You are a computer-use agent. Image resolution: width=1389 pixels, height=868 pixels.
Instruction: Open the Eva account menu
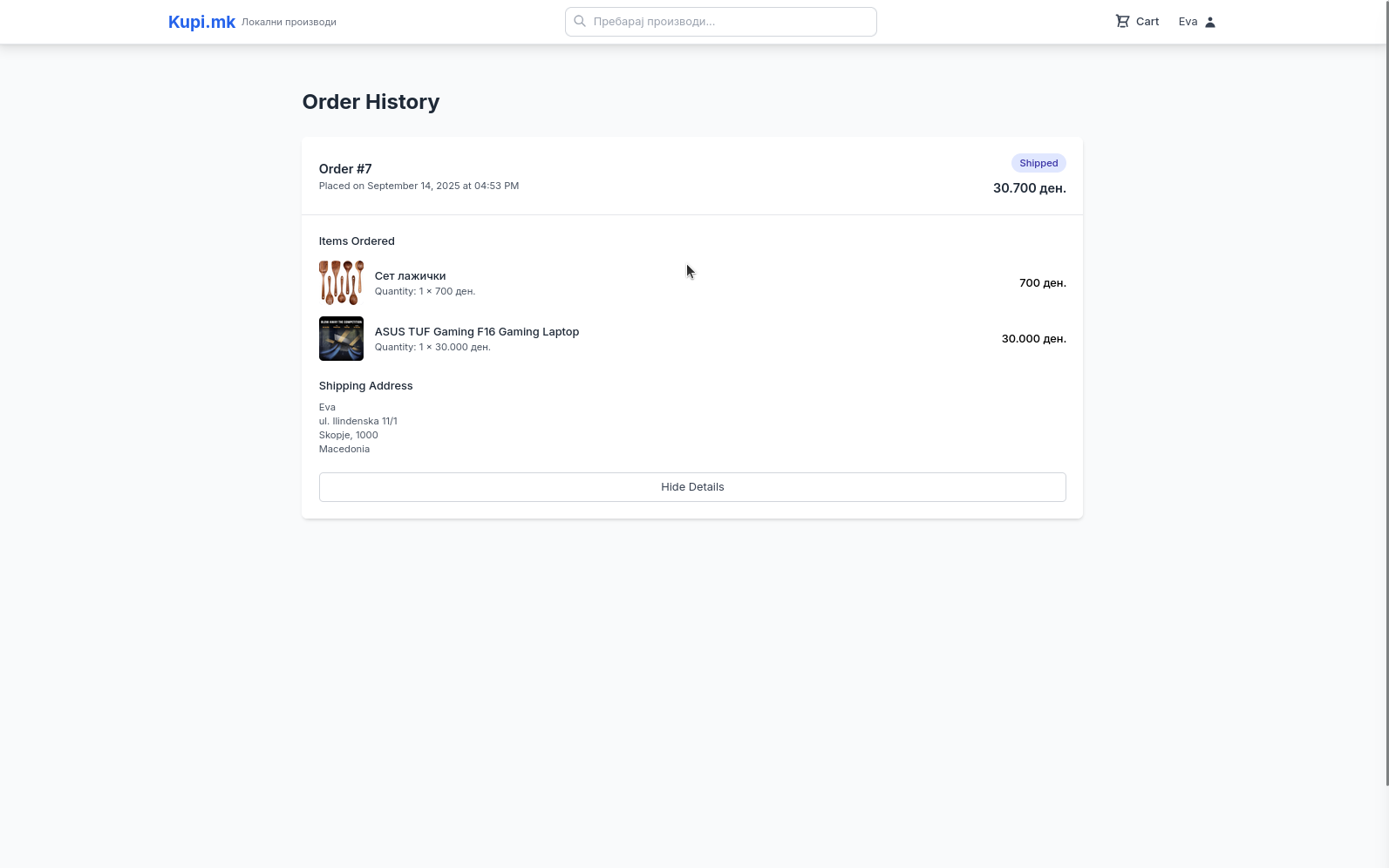click(x=1188, y=22)
